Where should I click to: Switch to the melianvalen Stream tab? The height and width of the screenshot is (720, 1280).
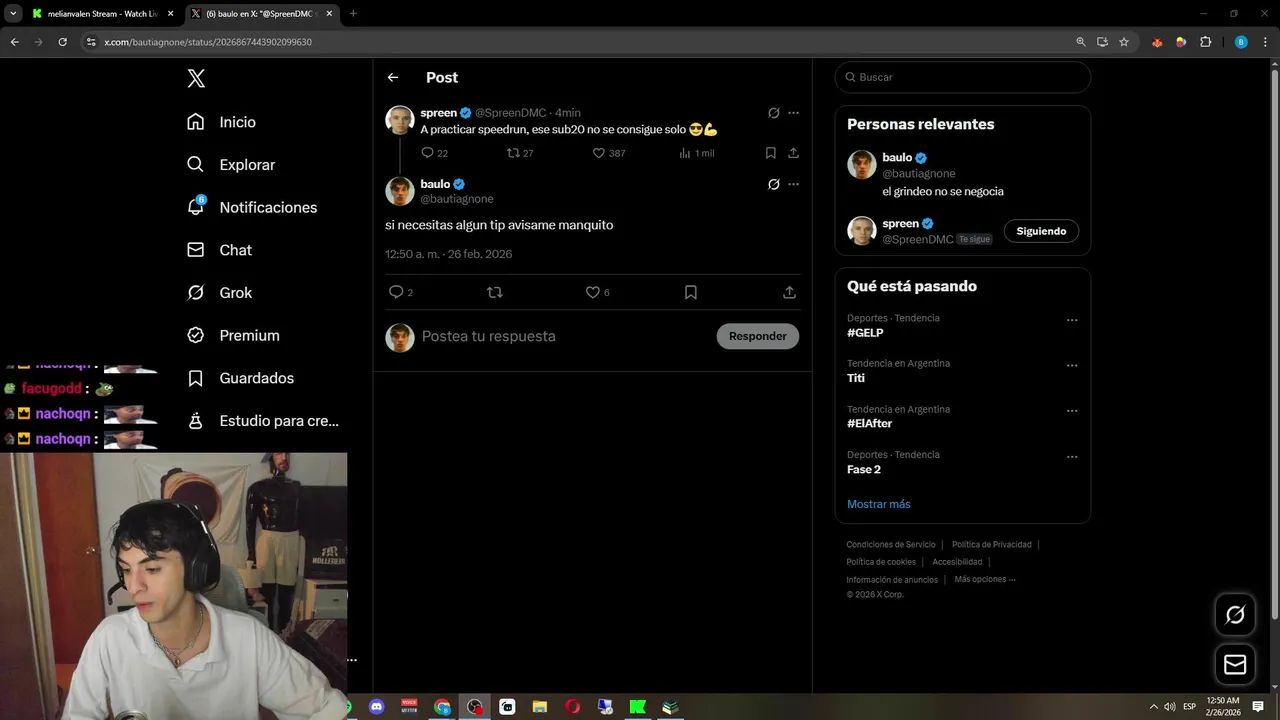(x=104, y=14)
